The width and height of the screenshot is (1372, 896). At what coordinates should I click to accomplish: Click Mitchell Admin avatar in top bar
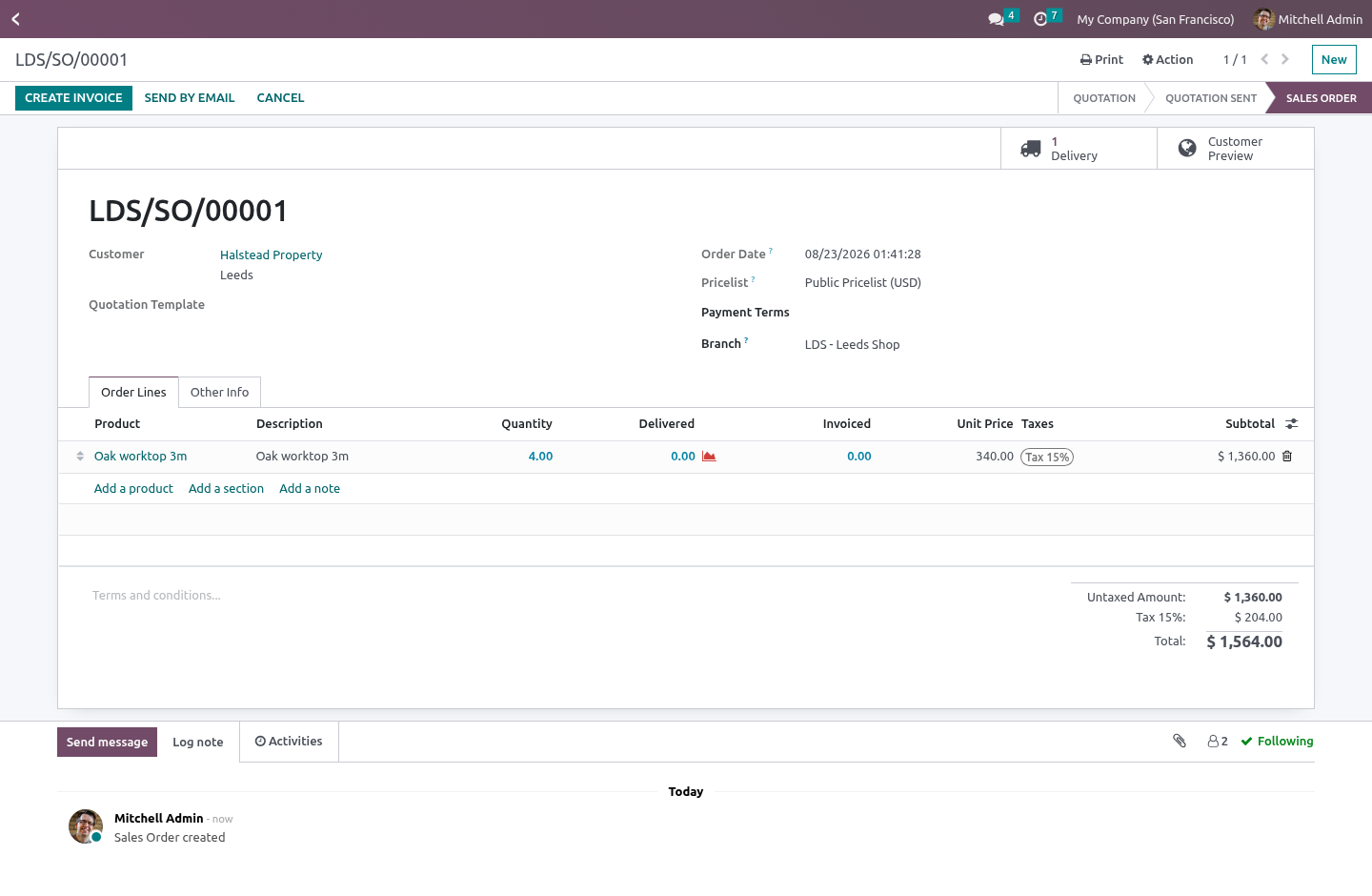[1264, 19]
